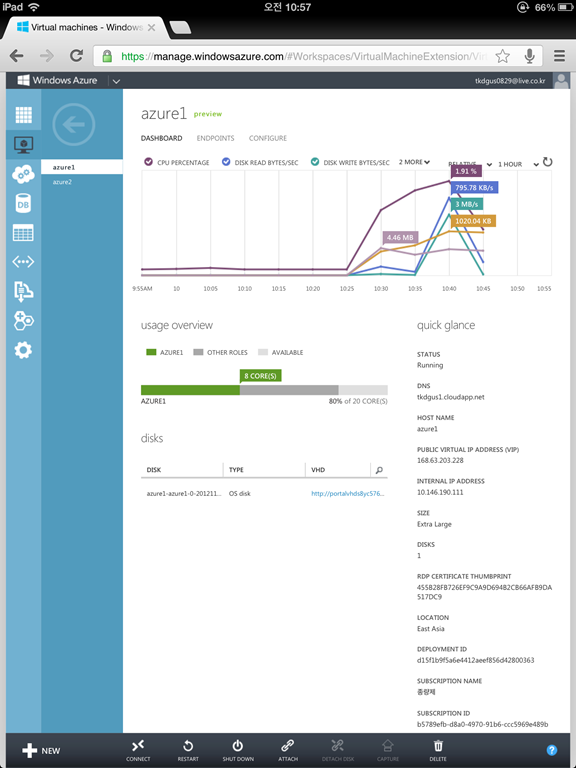Restart the virtual machine
This screenshot has width=576, height=768.
[x=188, y=750]
